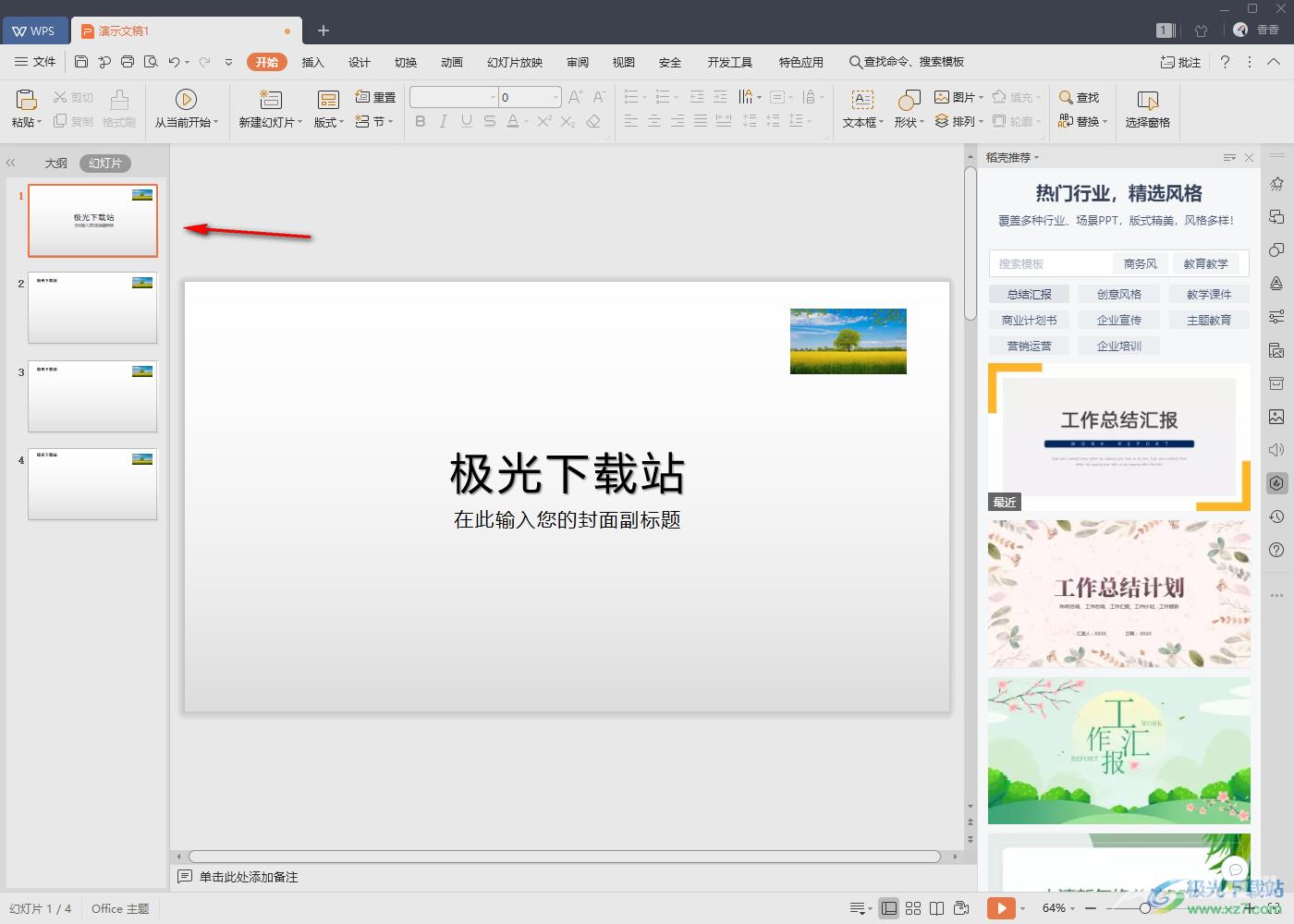Click the fit-to-window icon in status bar

point(1275,908)
